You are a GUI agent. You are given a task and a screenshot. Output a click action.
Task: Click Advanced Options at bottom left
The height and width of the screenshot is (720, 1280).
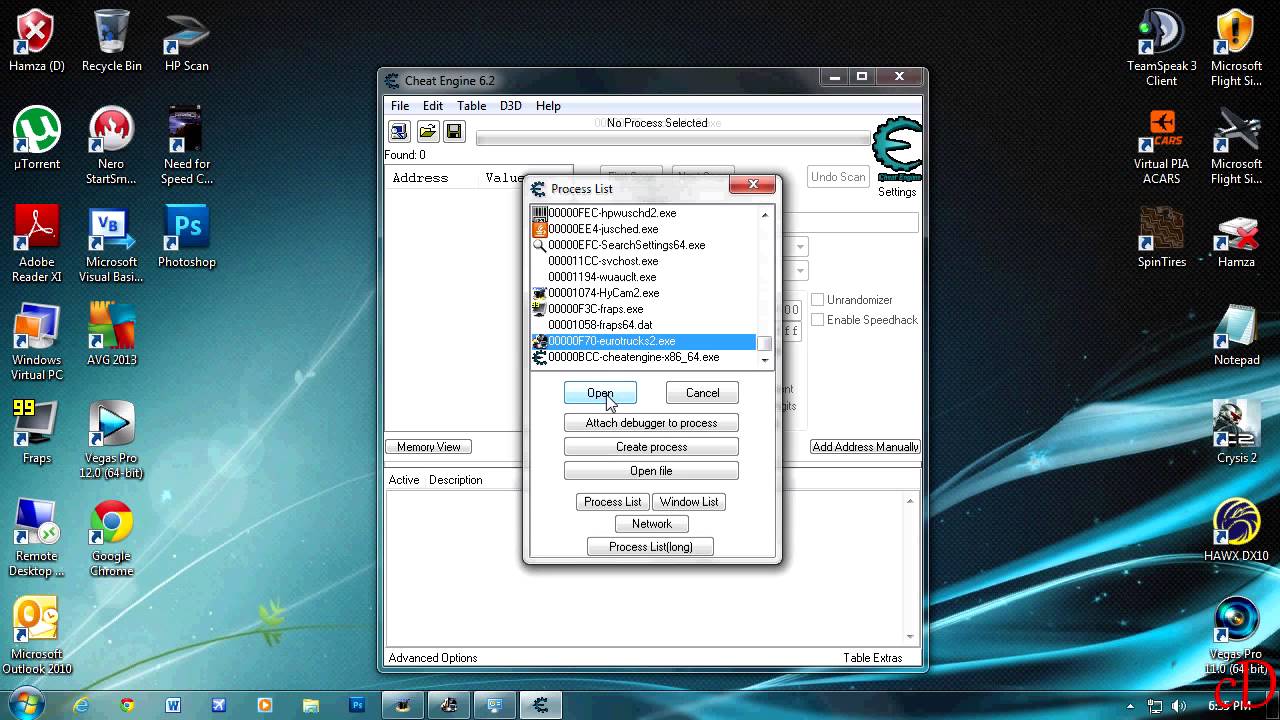[433, 658]
